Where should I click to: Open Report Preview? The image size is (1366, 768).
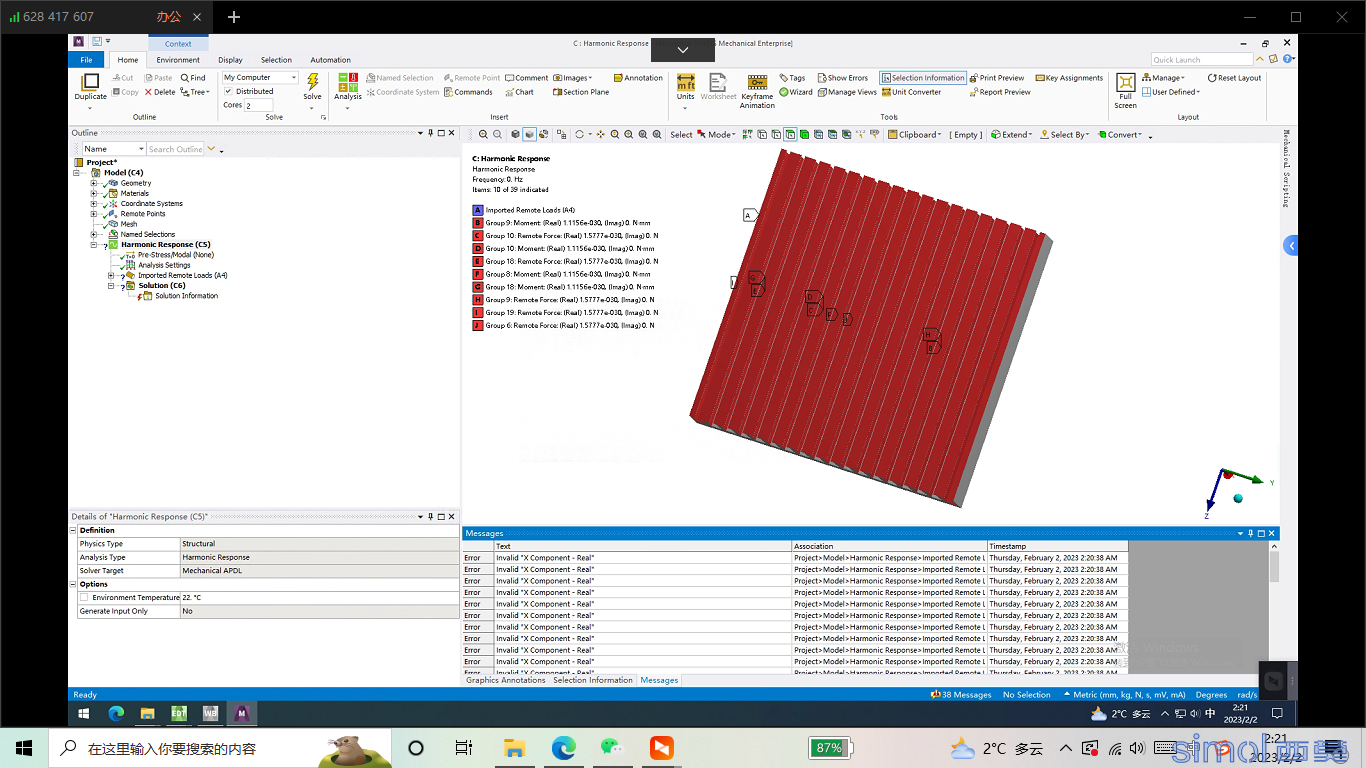tap(1000, 92)
